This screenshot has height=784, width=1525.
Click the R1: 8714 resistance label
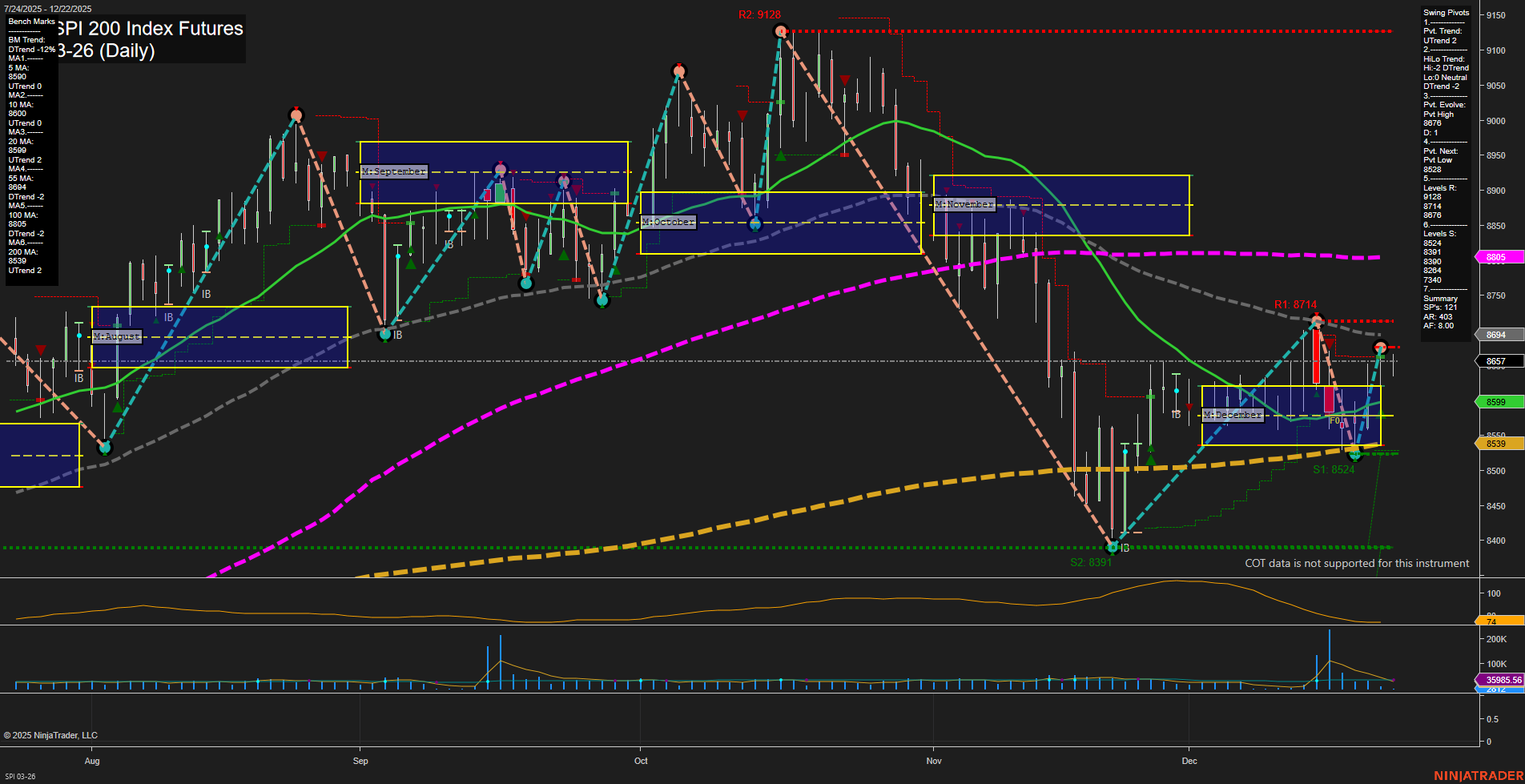tap(1294, 304)
